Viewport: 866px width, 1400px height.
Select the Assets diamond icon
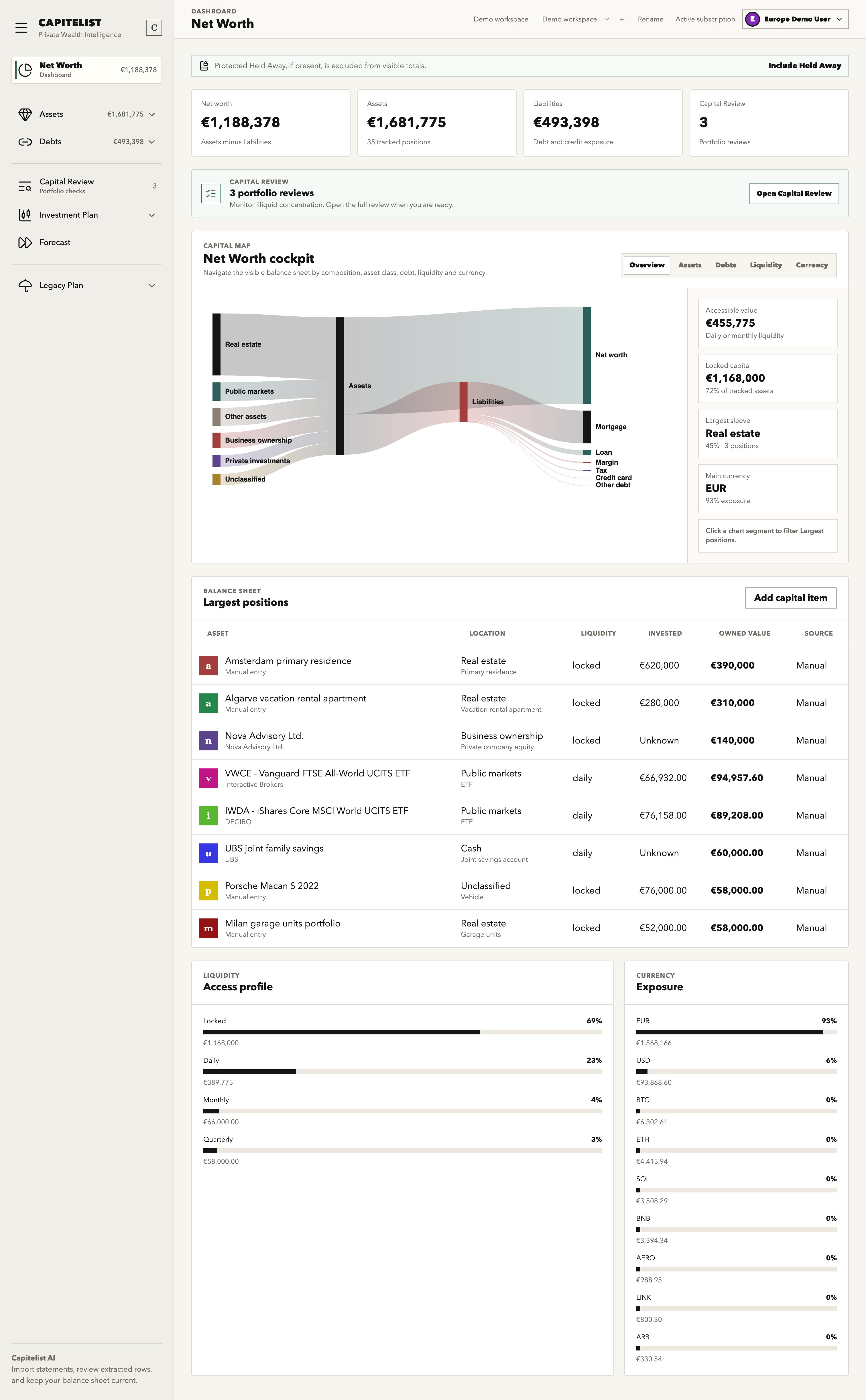point(25,115)
